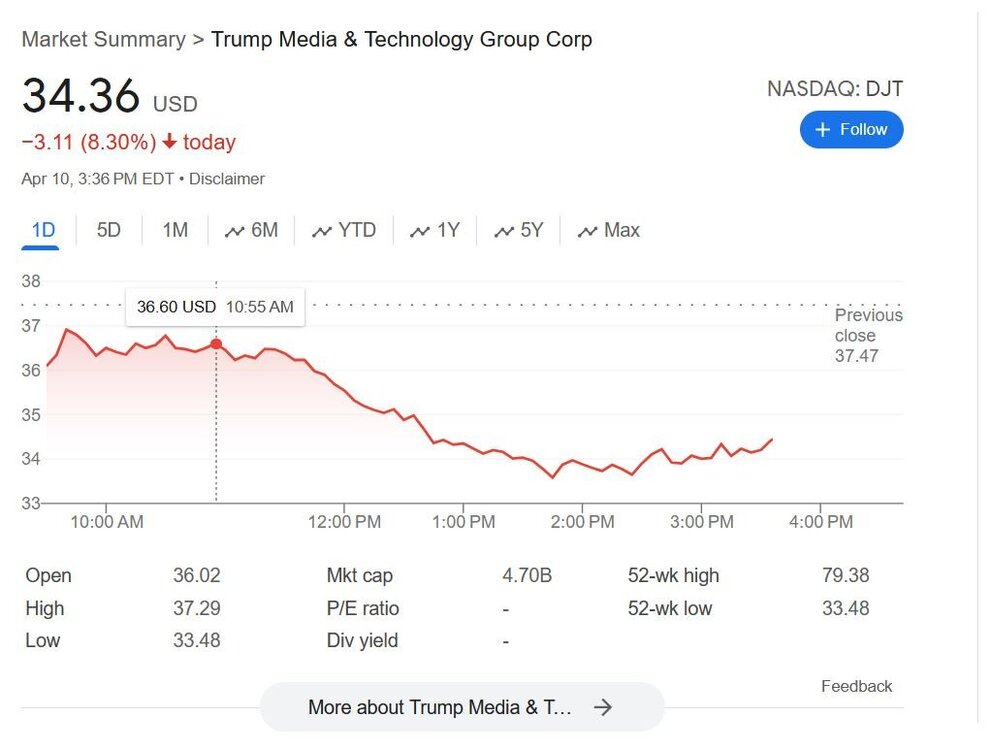The width and height of the screenshot is (991, 750).
Task: Click the Previous close 37.47 label
Action: coord(868,335)
